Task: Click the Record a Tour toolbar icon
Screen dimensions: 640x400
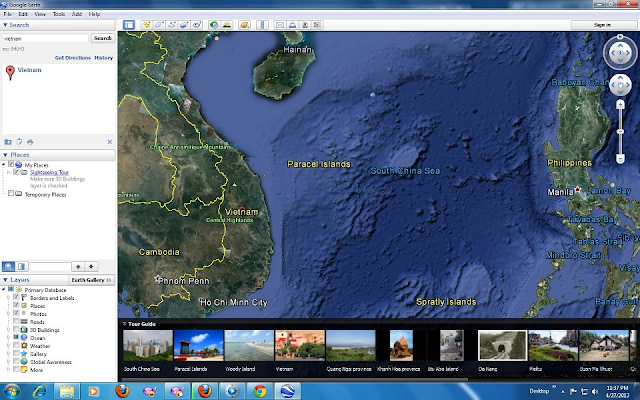Action: tap(197, 25)
